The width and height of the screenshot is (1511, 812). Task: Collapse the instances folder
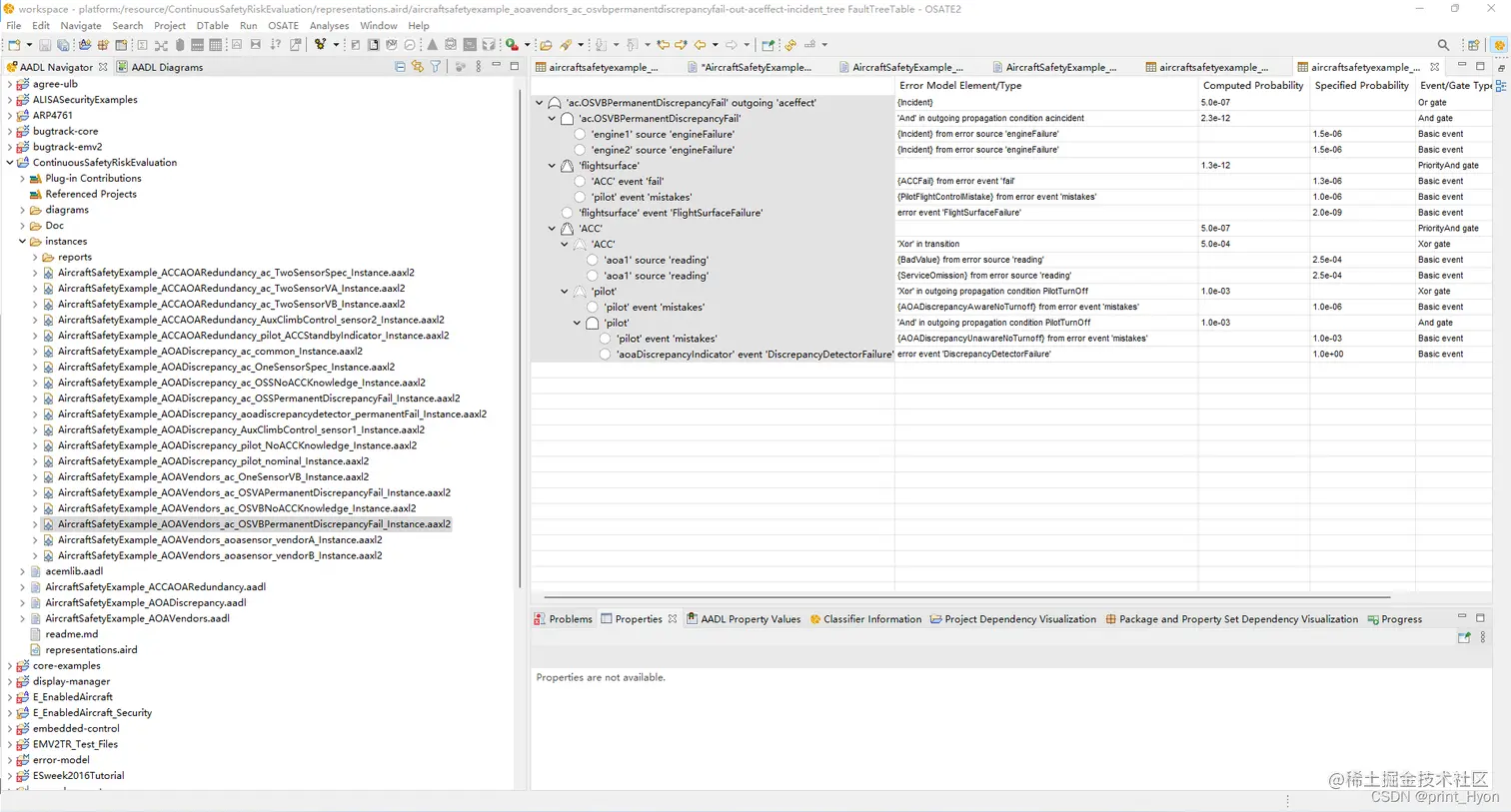[23, 242]
